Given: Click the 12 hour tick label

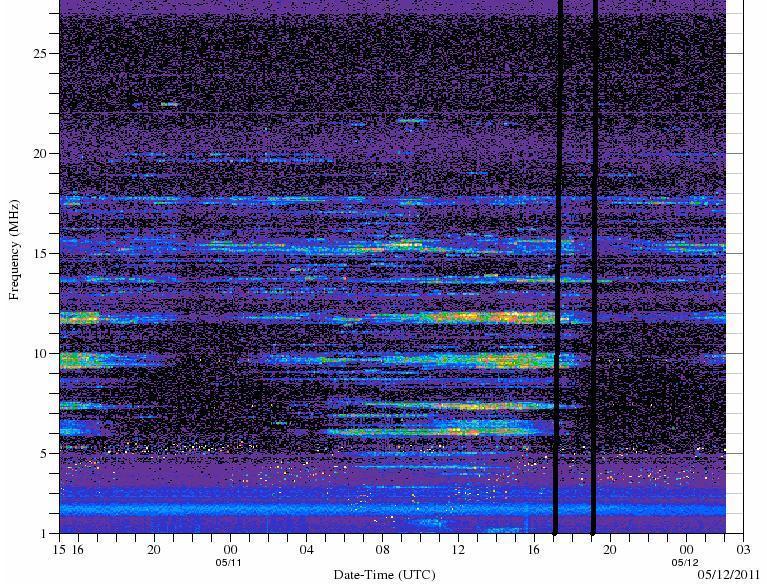Looking at the screenshot, I should click(x=458, y=550).
